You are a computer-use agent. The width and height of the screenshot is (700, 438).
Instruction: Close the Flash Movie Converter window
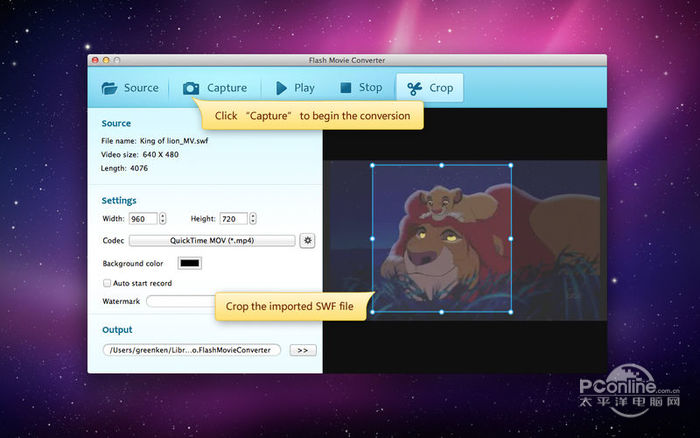click(x=95, y=60)
